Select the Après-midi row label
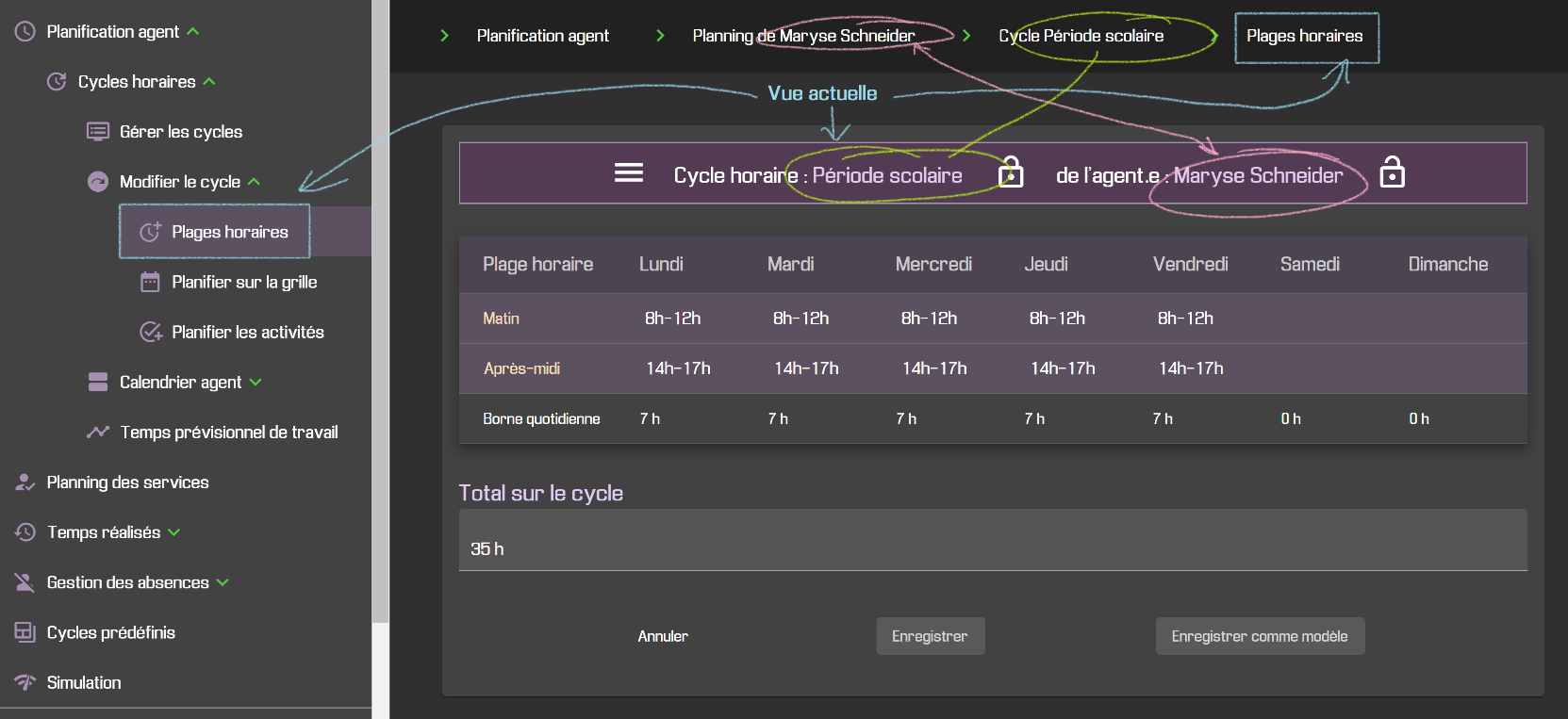This screenshot has height=719, width=1568. pyautogui.click(x=521, y=368)
